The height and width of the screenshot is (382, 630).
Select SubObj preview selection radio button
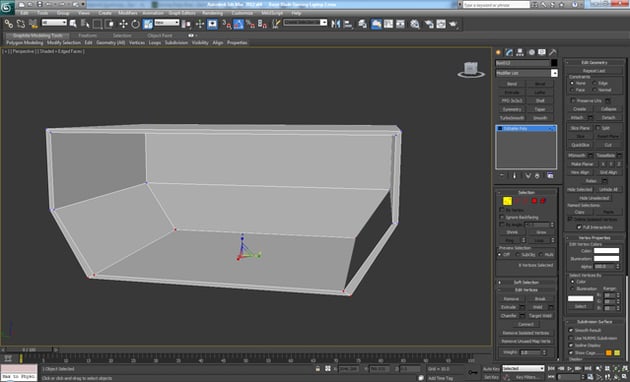tap(518, 255)
